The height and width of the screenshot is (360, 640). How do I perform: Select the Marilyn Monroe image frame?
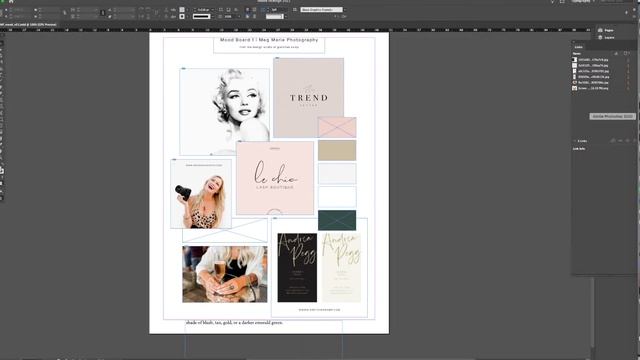[x=224, y=111]
